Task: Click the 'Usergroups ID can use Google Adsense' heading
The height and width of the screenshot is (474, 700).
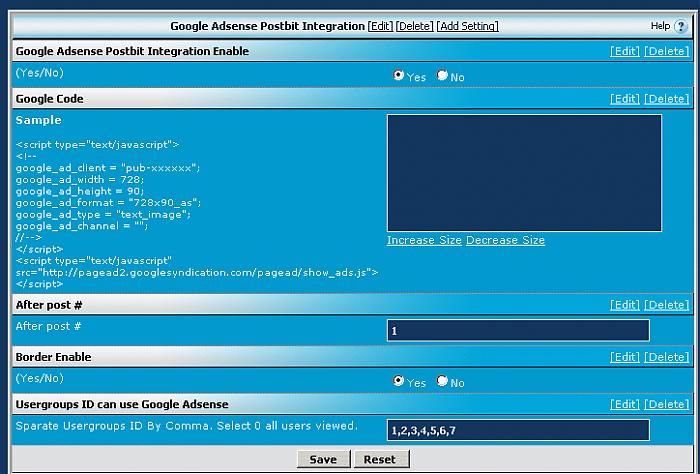Action: click(x=122, y=404)
